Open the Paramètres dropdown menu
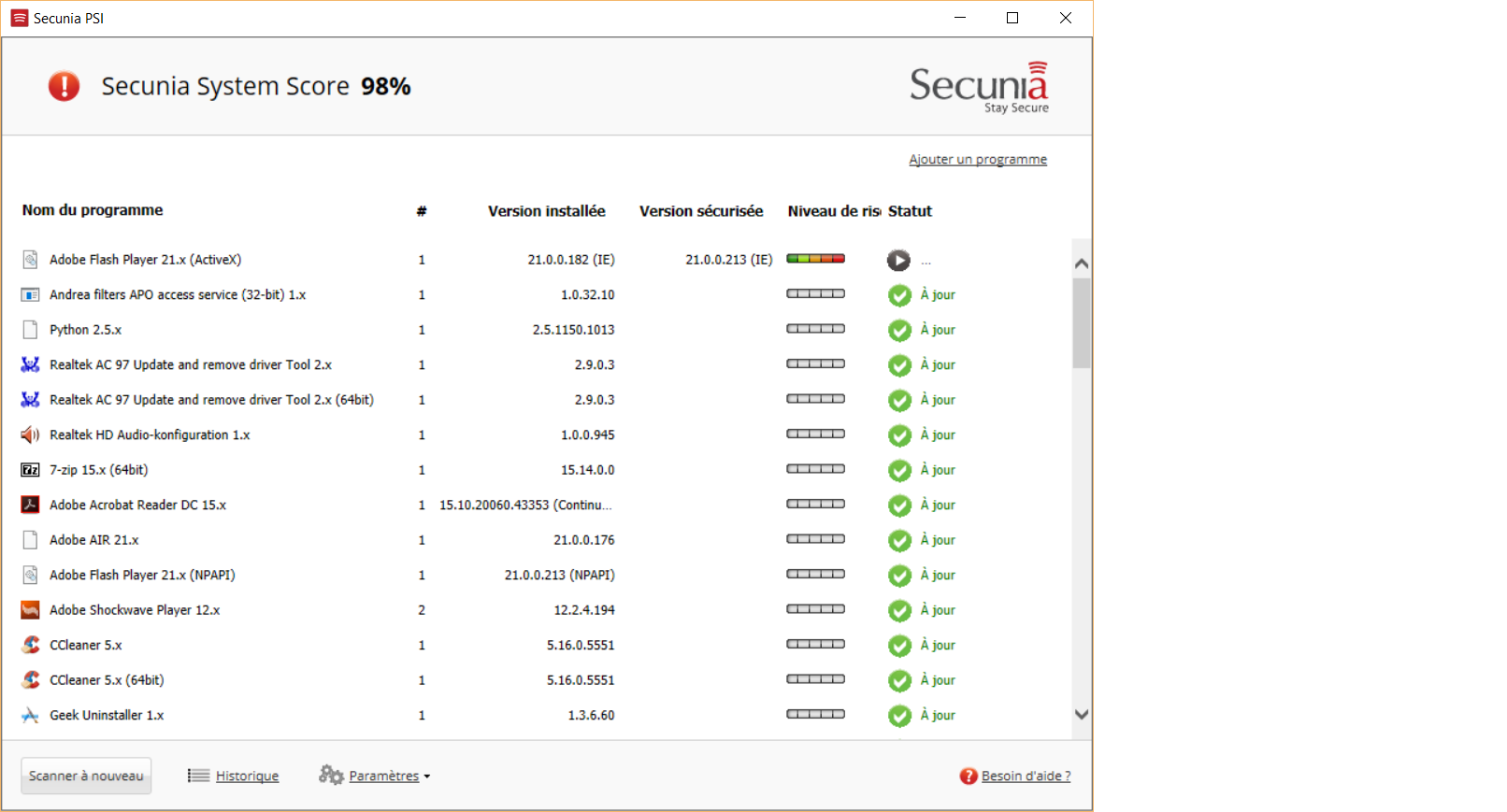1507x812 pixels. point(390,776)
